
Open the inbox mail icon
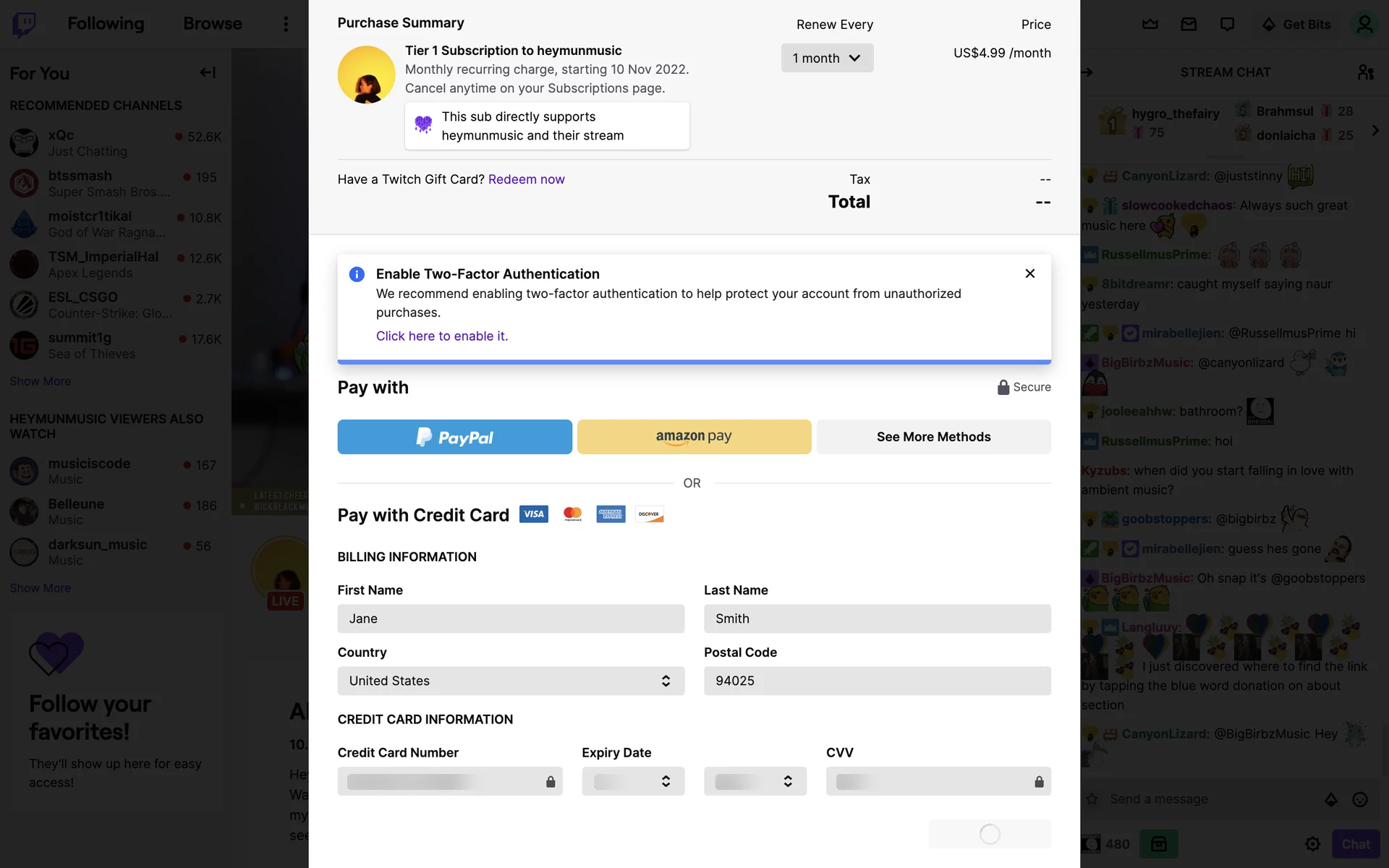coord(1189,24)
